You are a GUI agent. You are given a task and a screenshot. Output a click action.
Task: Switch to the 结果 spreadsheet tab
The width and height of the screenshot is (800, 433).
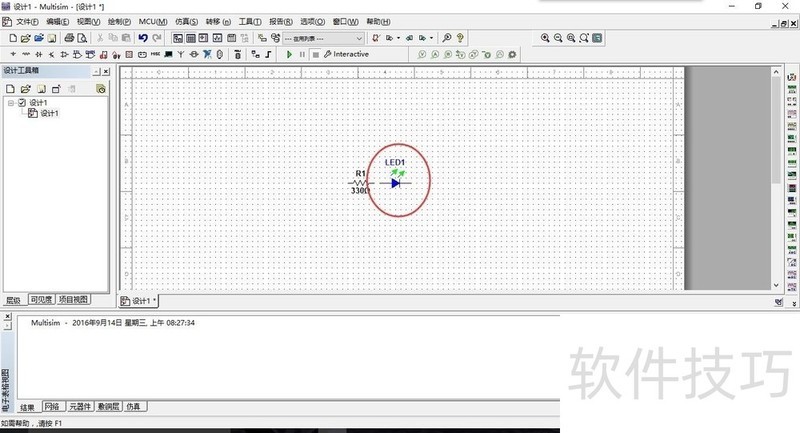click(28, 406)
